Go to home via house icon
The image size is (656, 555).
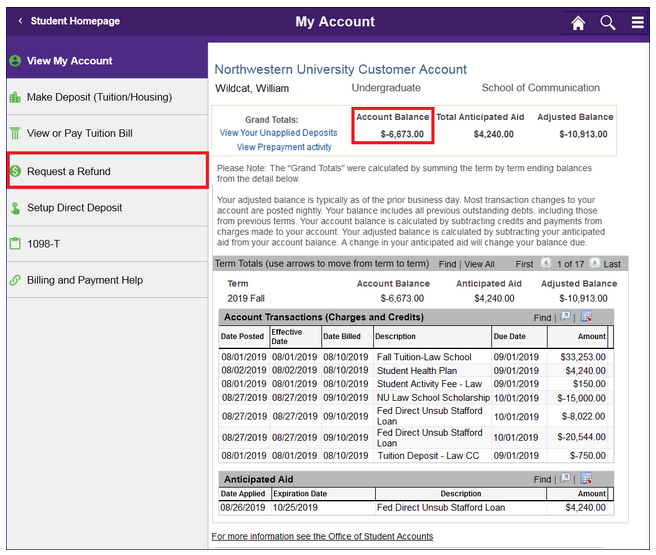coord(578,22)
